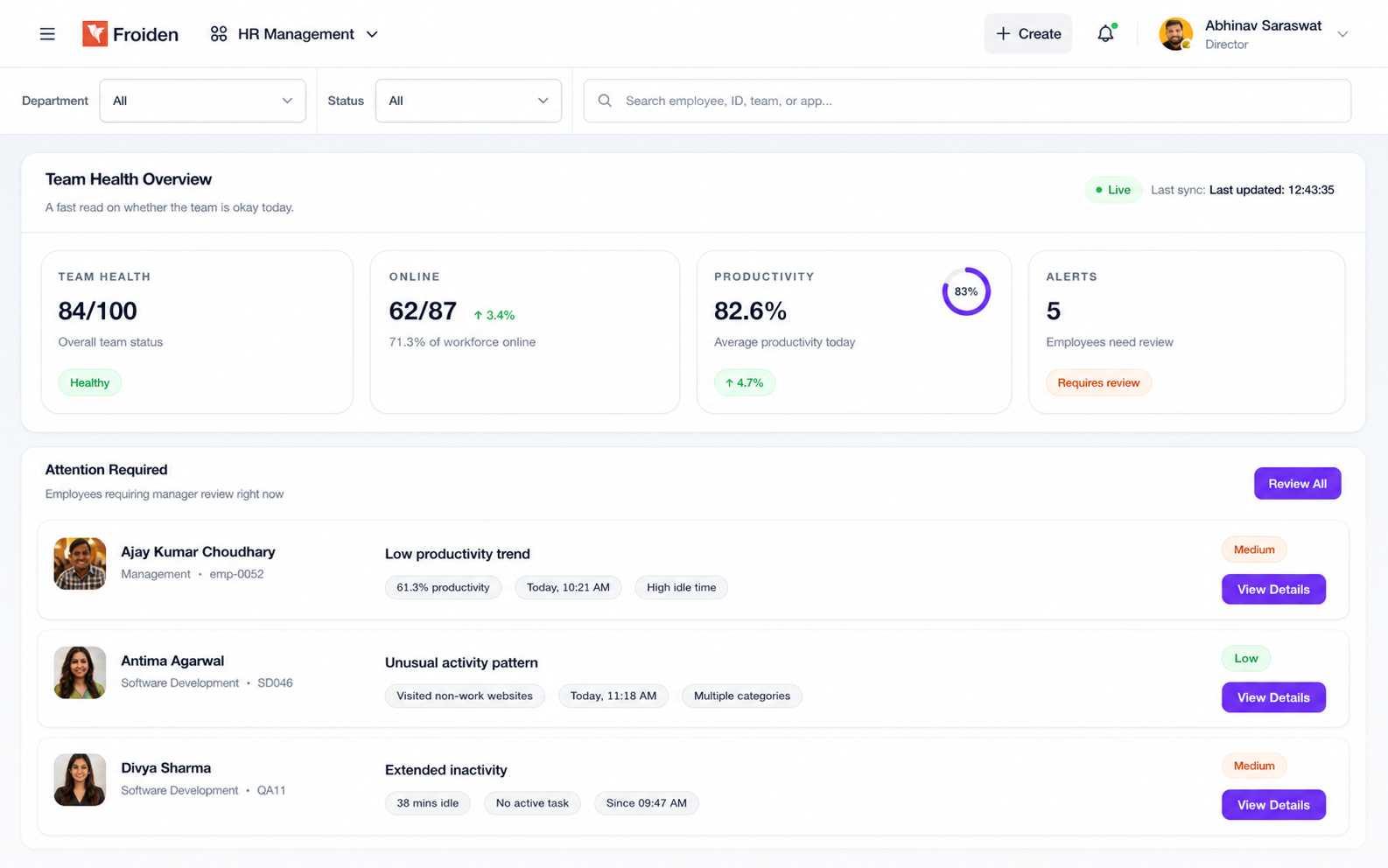Focus the employee search field
The width and height of the screenshot is (1388, 868).
(x=967, y=101)
